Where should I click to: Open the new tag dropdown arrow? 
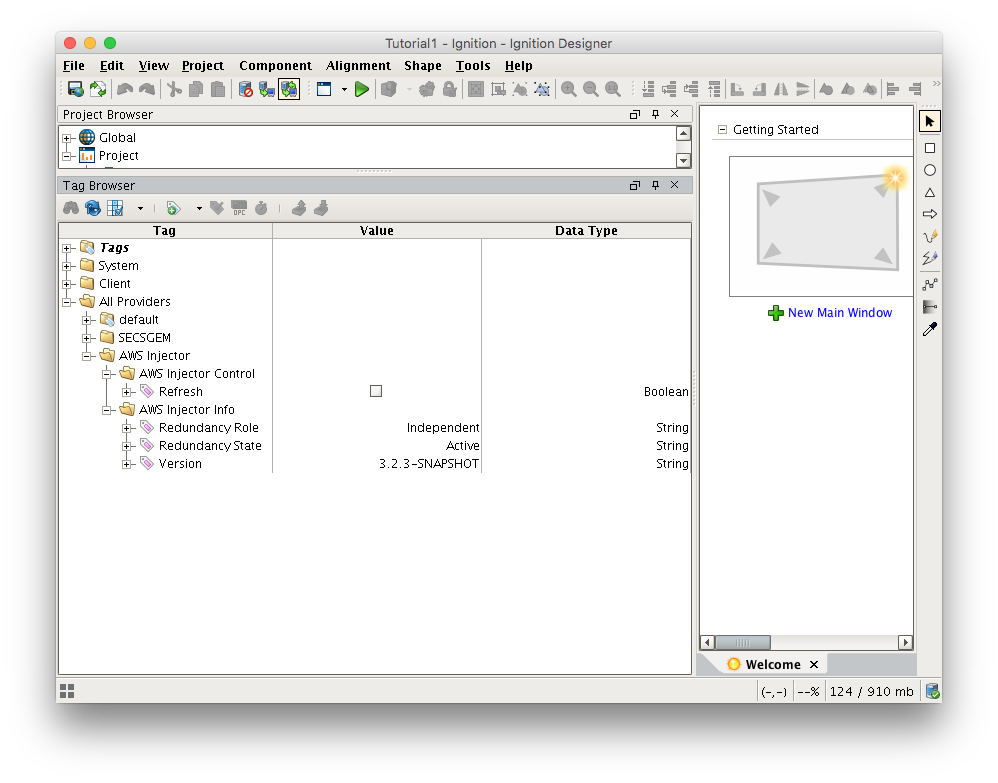pos(198,208)
